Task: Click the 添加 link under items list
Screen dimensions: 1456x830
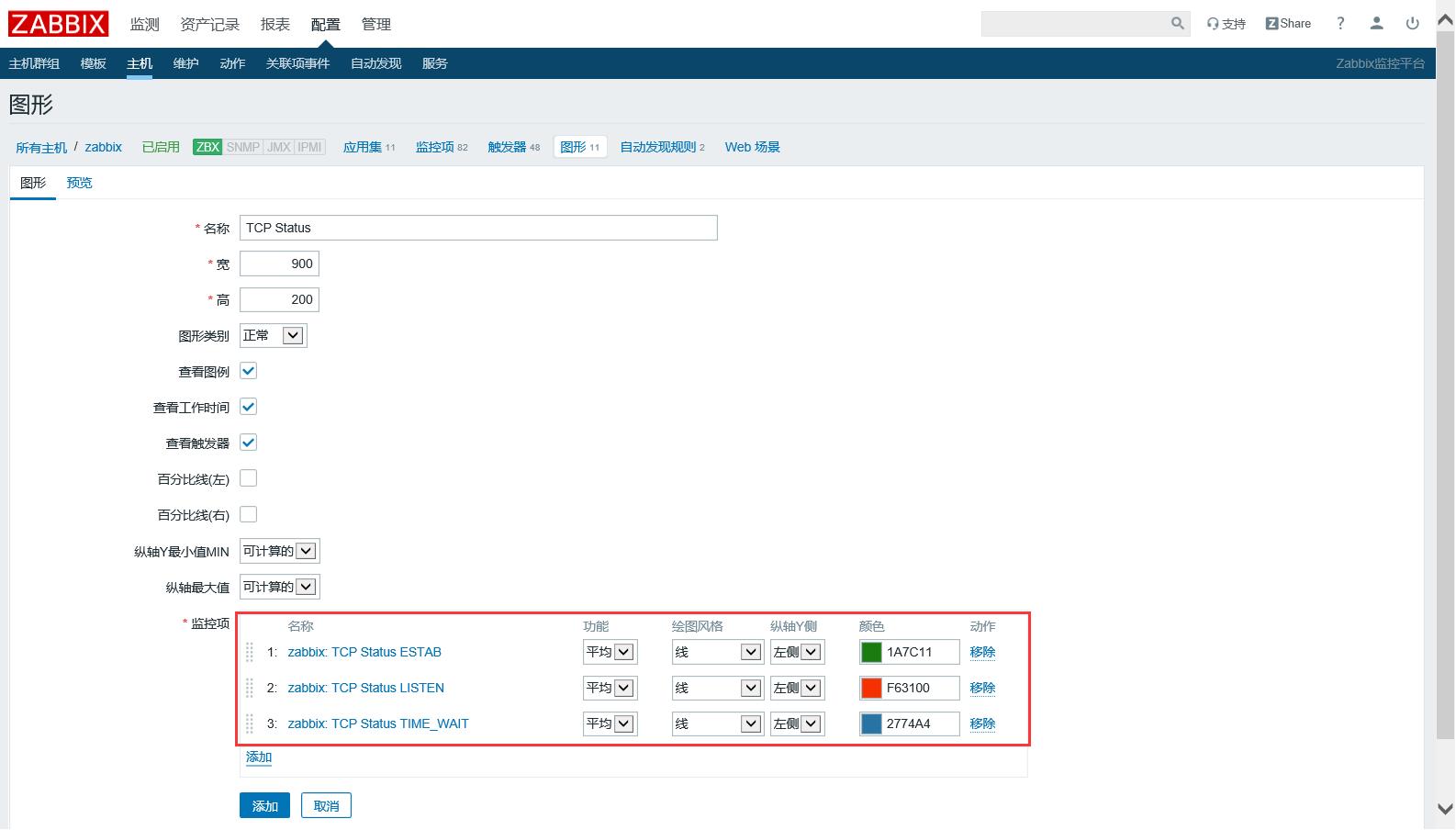Action: (x=259, y=757)
